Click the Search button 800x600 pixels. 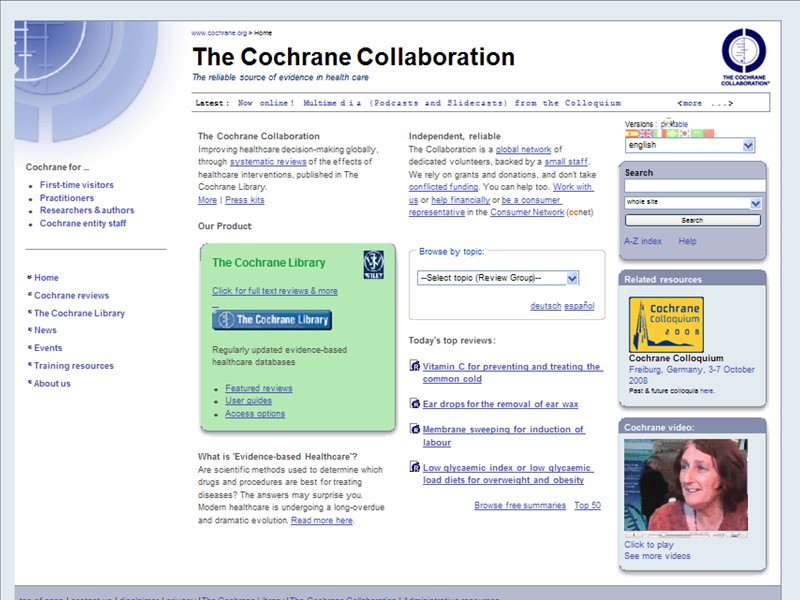pyautogui.click(x=693, y=220)
